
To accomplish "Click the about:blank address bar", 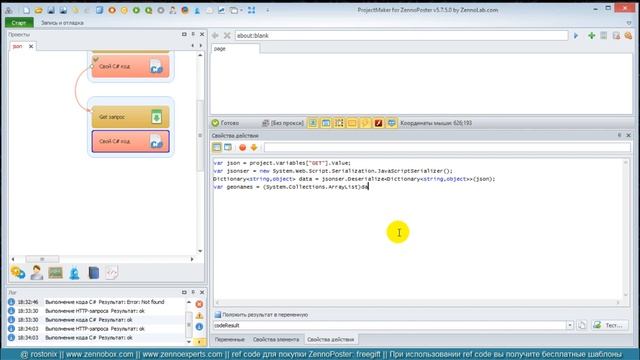I will (x=401, y=36).
